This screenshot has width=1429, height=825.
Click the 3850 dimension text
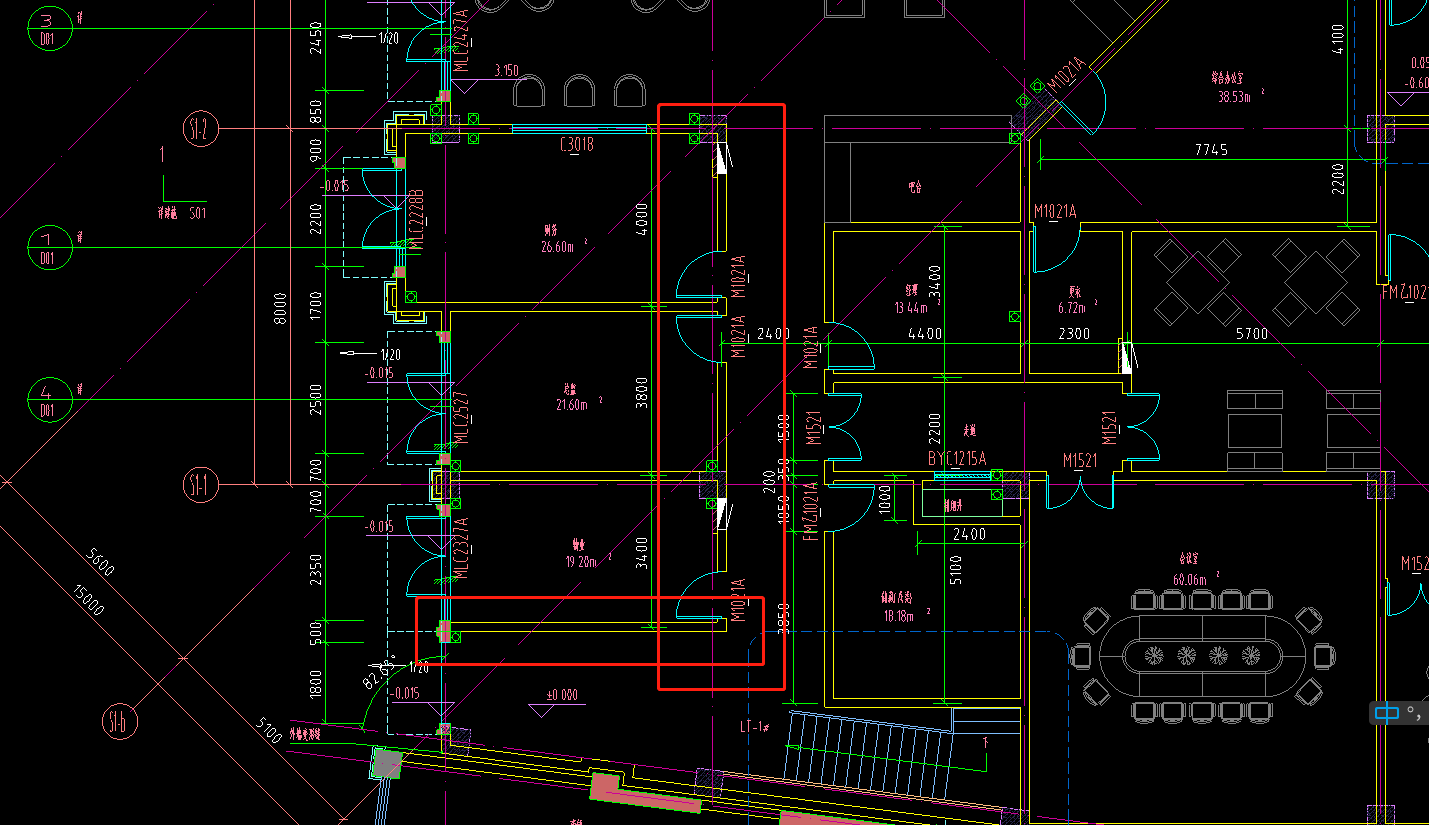784,618
